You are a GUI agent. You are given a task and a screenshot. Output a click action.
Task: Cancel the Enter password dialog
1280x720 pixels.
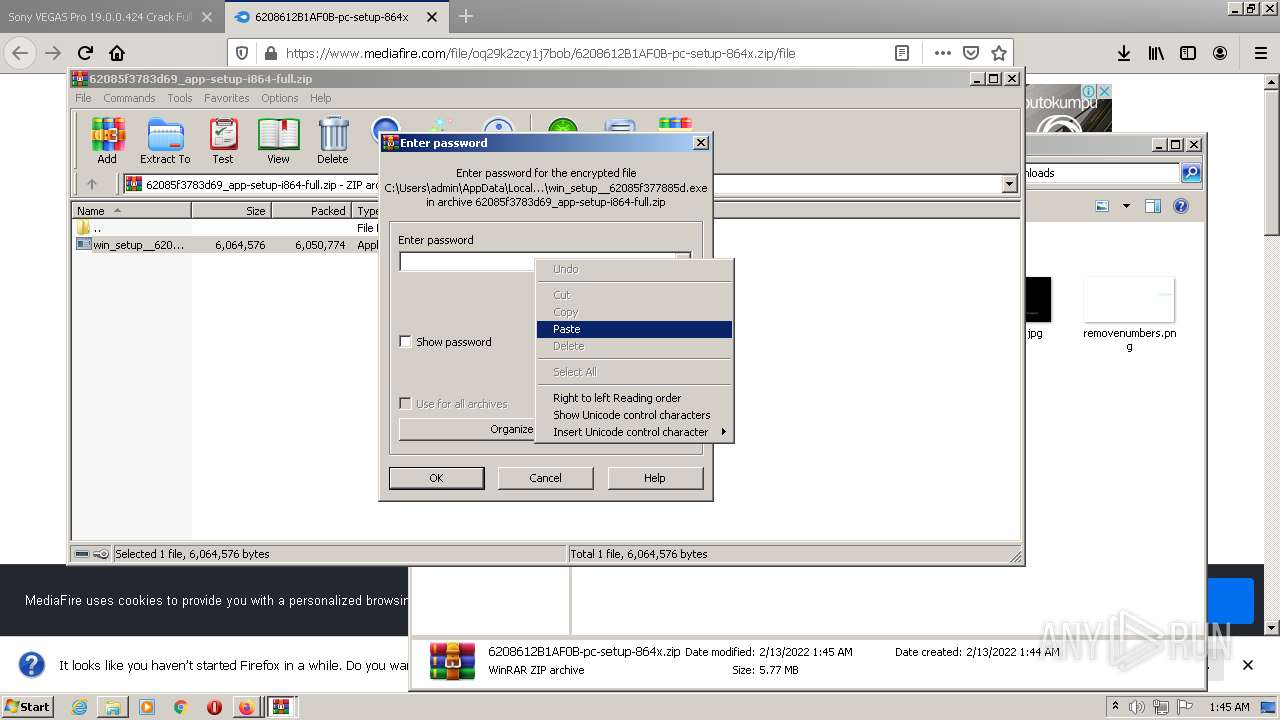click(x=545, y=478)
